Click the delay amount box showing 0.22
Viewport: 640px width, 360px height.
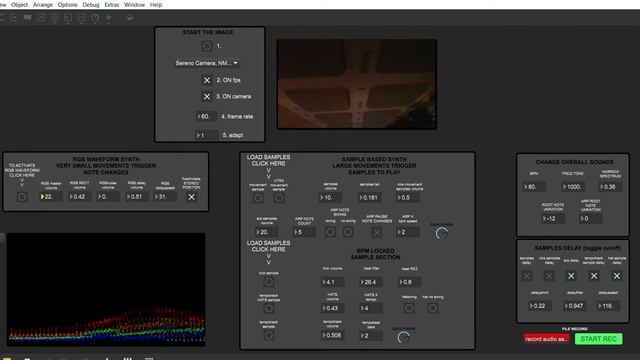click(x=540, y=306)
